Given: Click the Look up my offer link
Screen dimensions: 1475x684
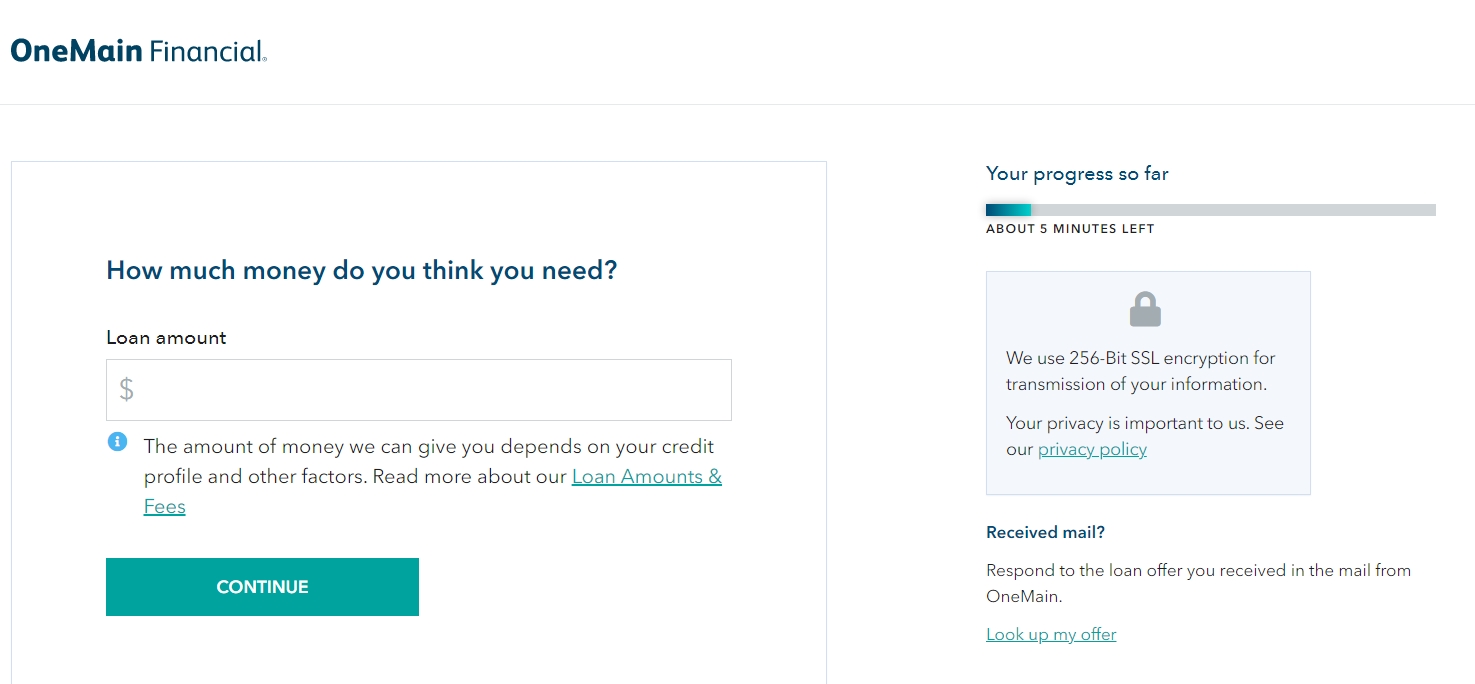Looking at the screenshot, I should (1050, 634).
